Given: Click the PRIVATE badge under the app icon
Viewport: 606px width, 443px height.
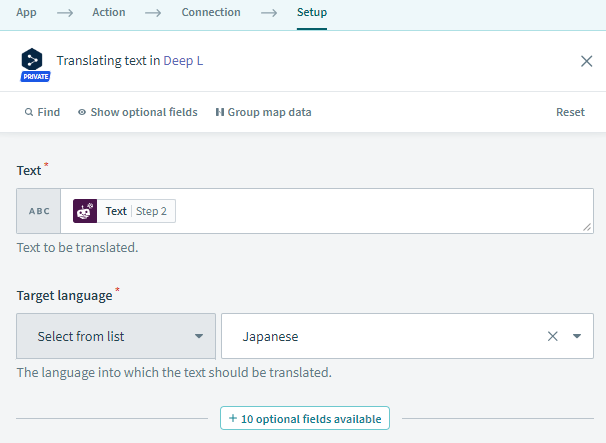Looking at the screenshot, I should (x=35, y=77).
